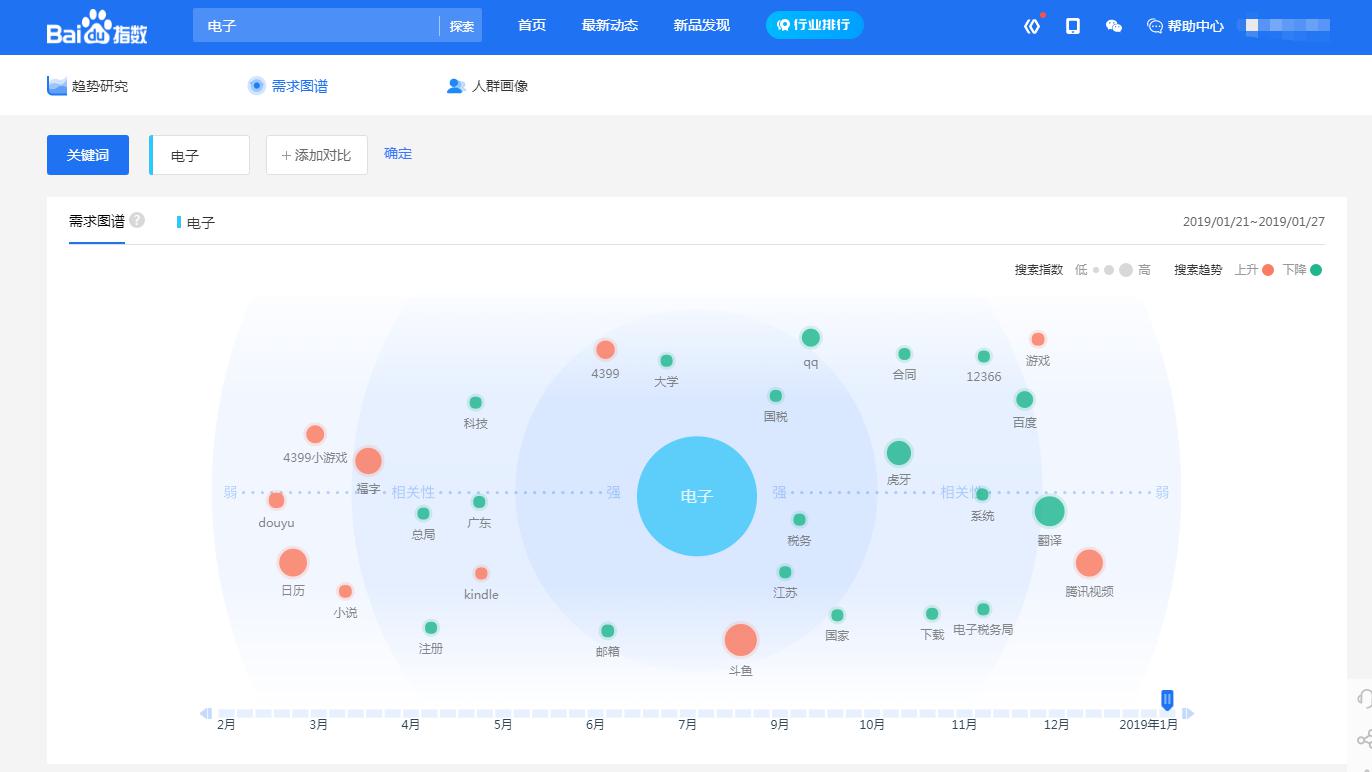Click the 4399 bubble
The height and width of the screenshot is (772, 1372).
(x=605, y=350)
